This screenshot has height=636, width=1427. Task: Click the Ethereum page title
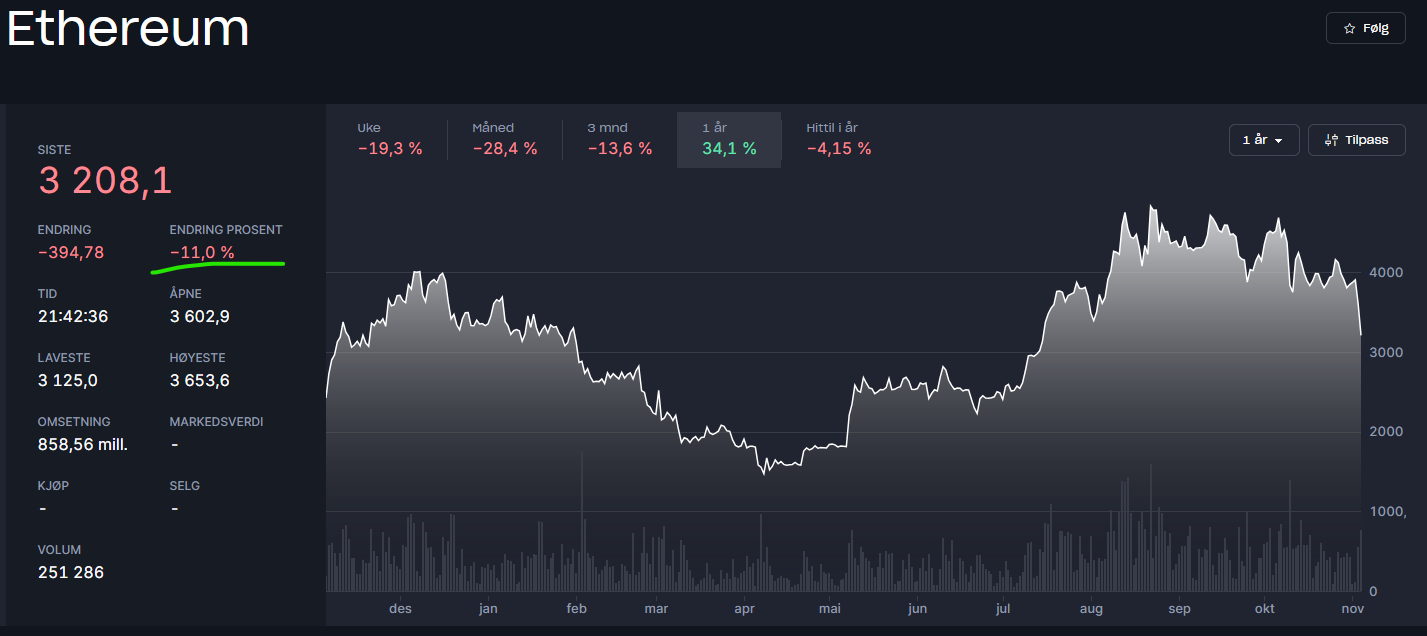[x=128, y=30]
